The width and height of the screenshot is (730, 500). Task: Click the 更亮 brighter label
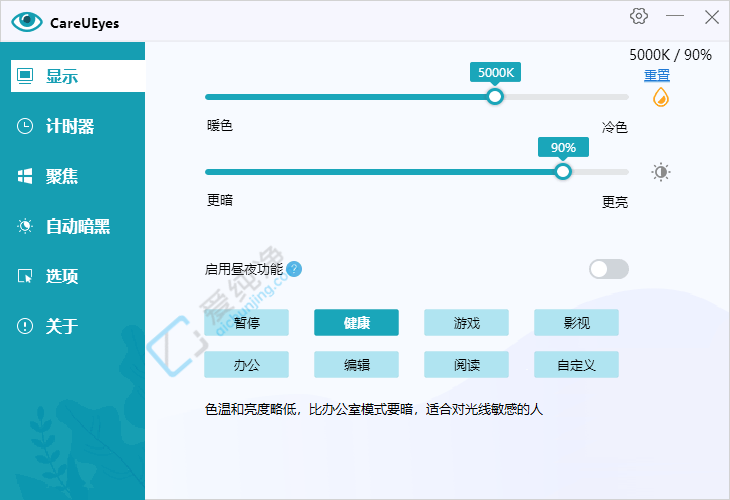615,202
